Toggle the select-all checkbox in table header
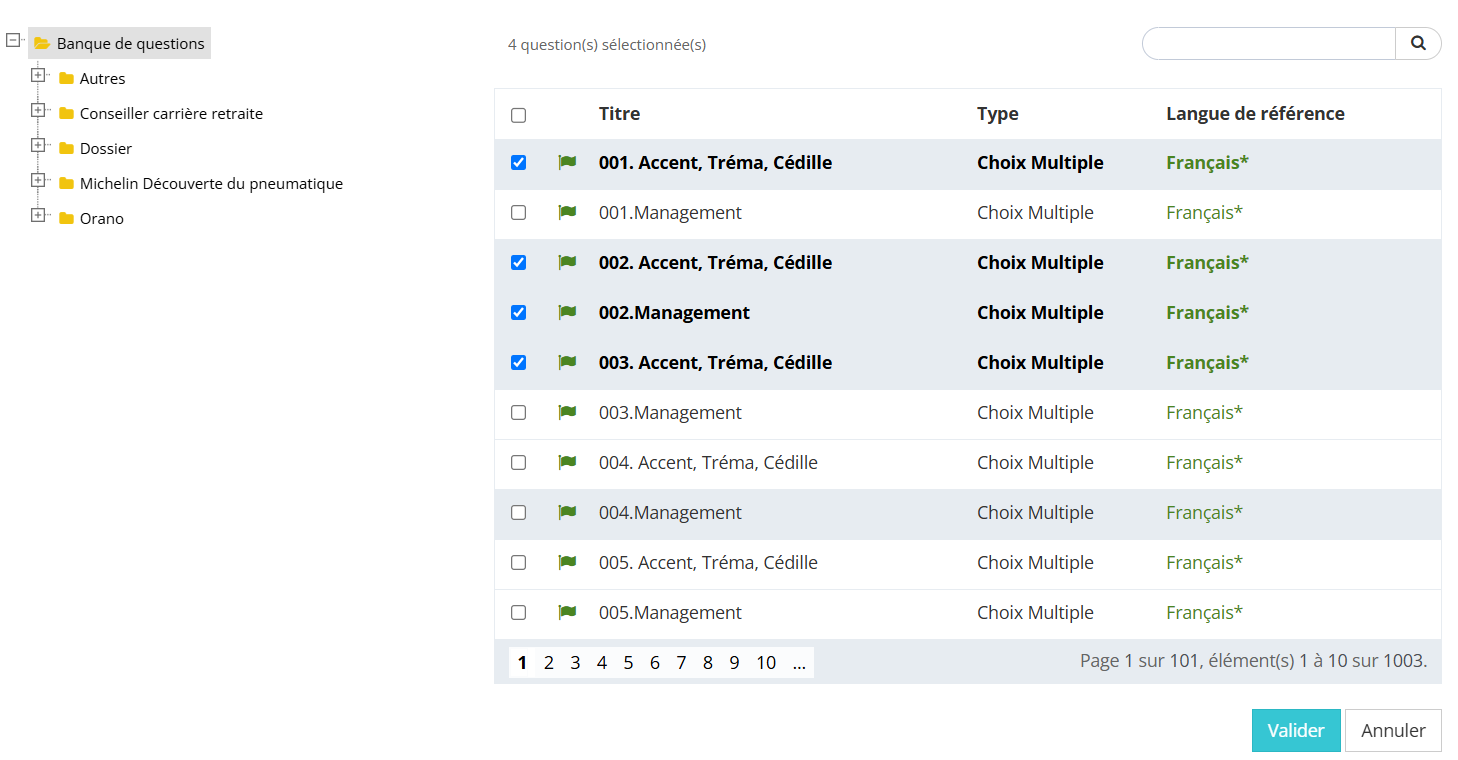The width and height of the screenshot is (1458, 760). click(x=518, y=115)
